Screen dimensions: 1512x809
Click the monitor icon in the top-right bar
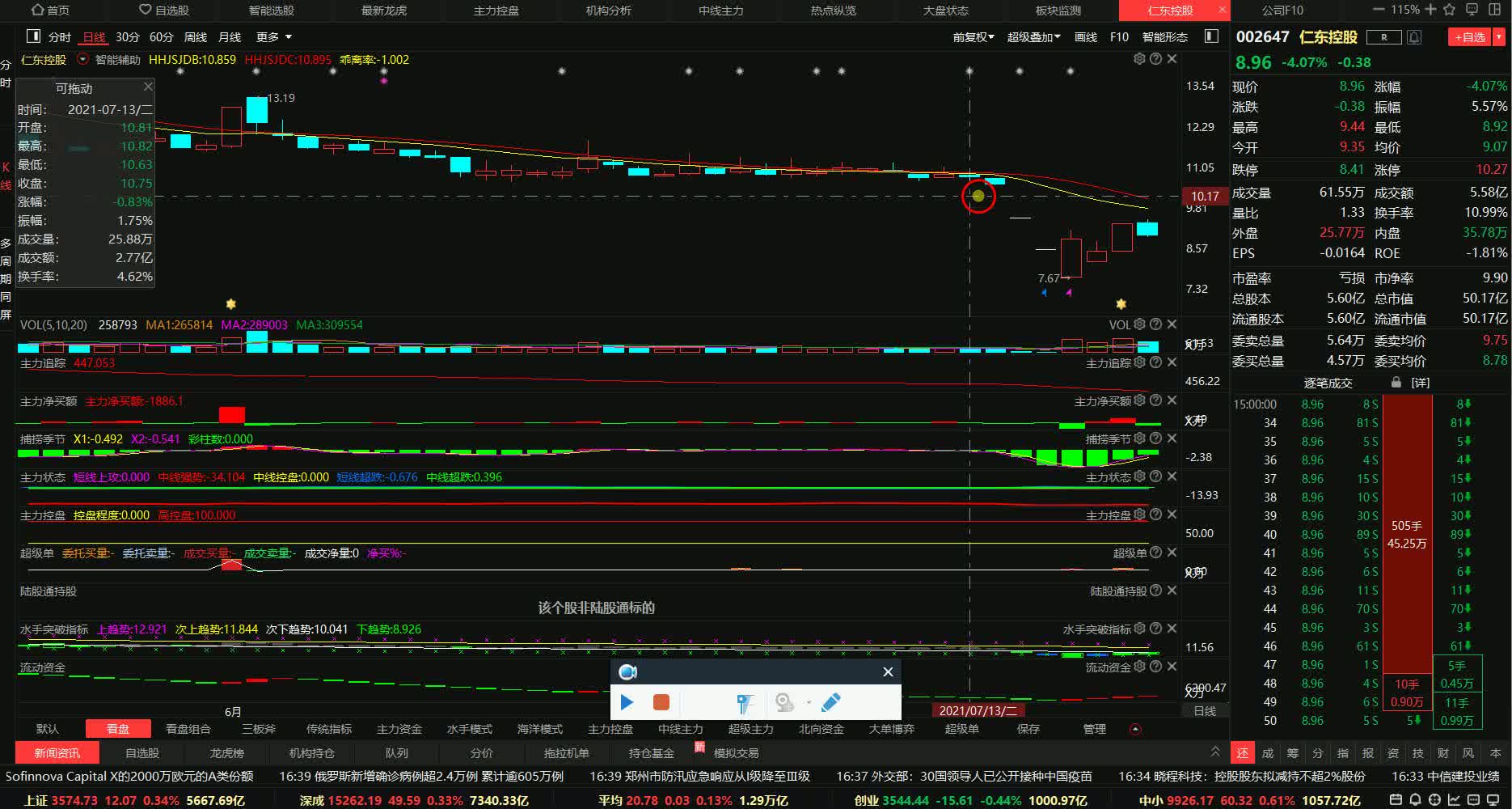point(1472,10)
